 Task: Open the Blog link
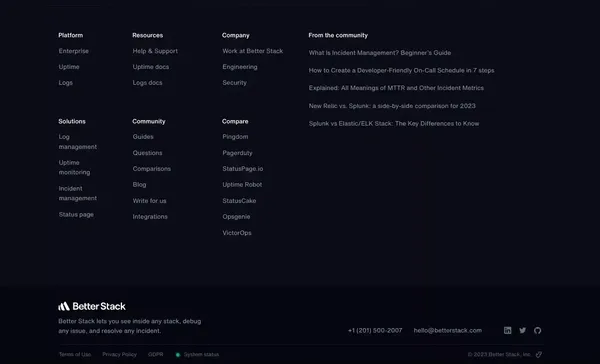click(x=139, y=184)
